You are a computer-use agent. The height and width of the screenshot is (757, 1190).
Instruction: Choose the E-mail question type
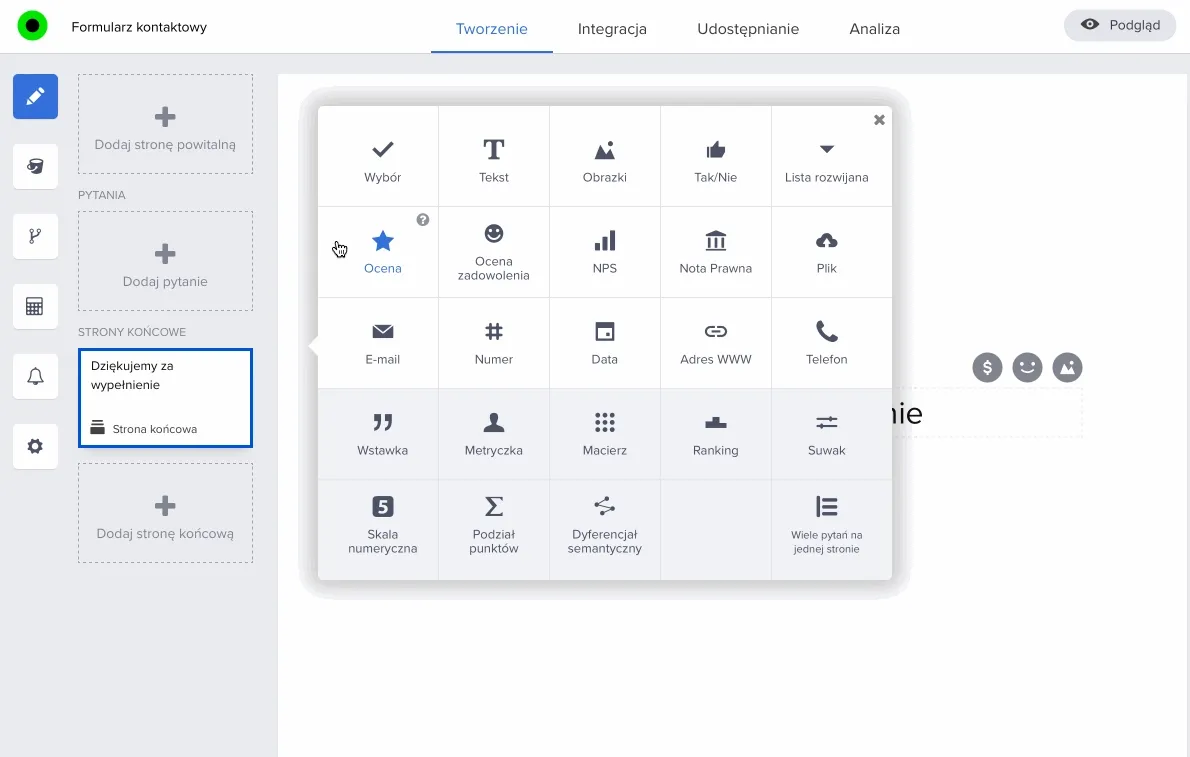(x=378, y=343)
